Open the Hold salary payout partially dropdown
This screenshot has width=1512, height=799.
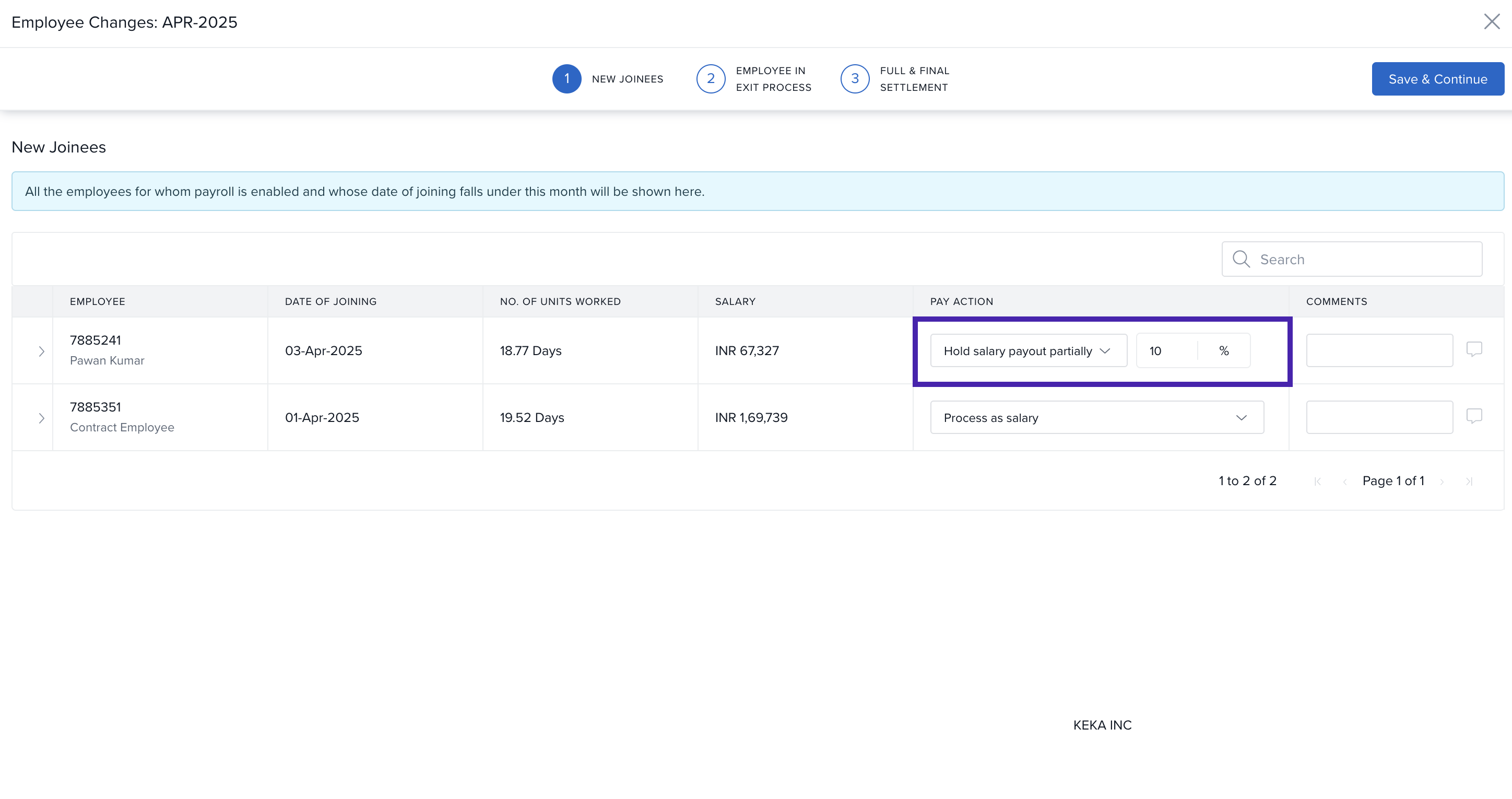click(1028, 350)
